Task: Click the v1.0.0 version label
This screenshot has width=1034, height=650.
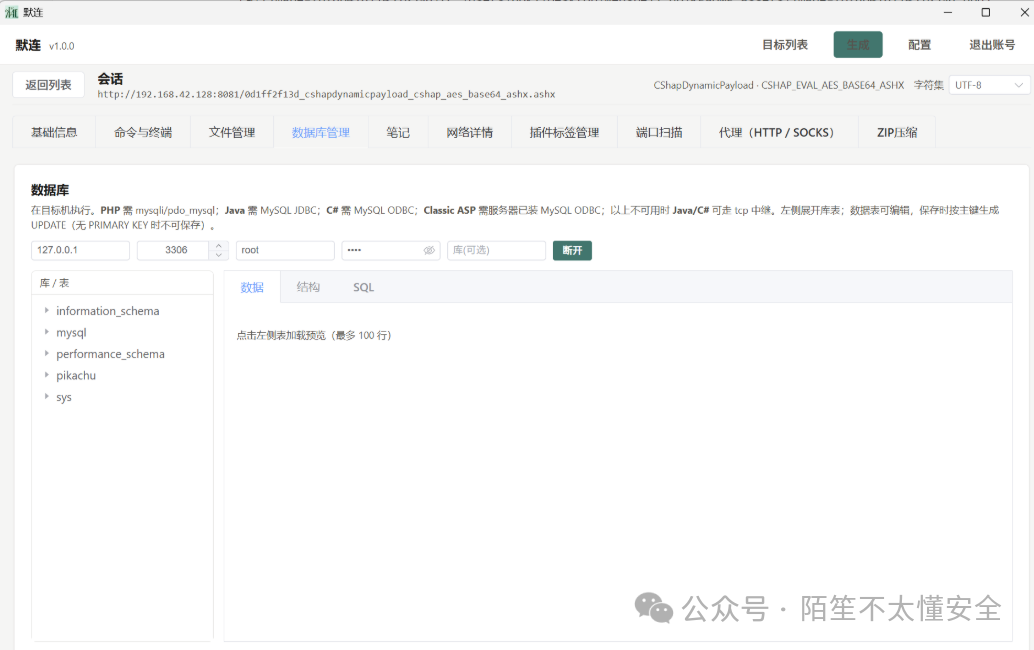Action: [x=61, y=46]
